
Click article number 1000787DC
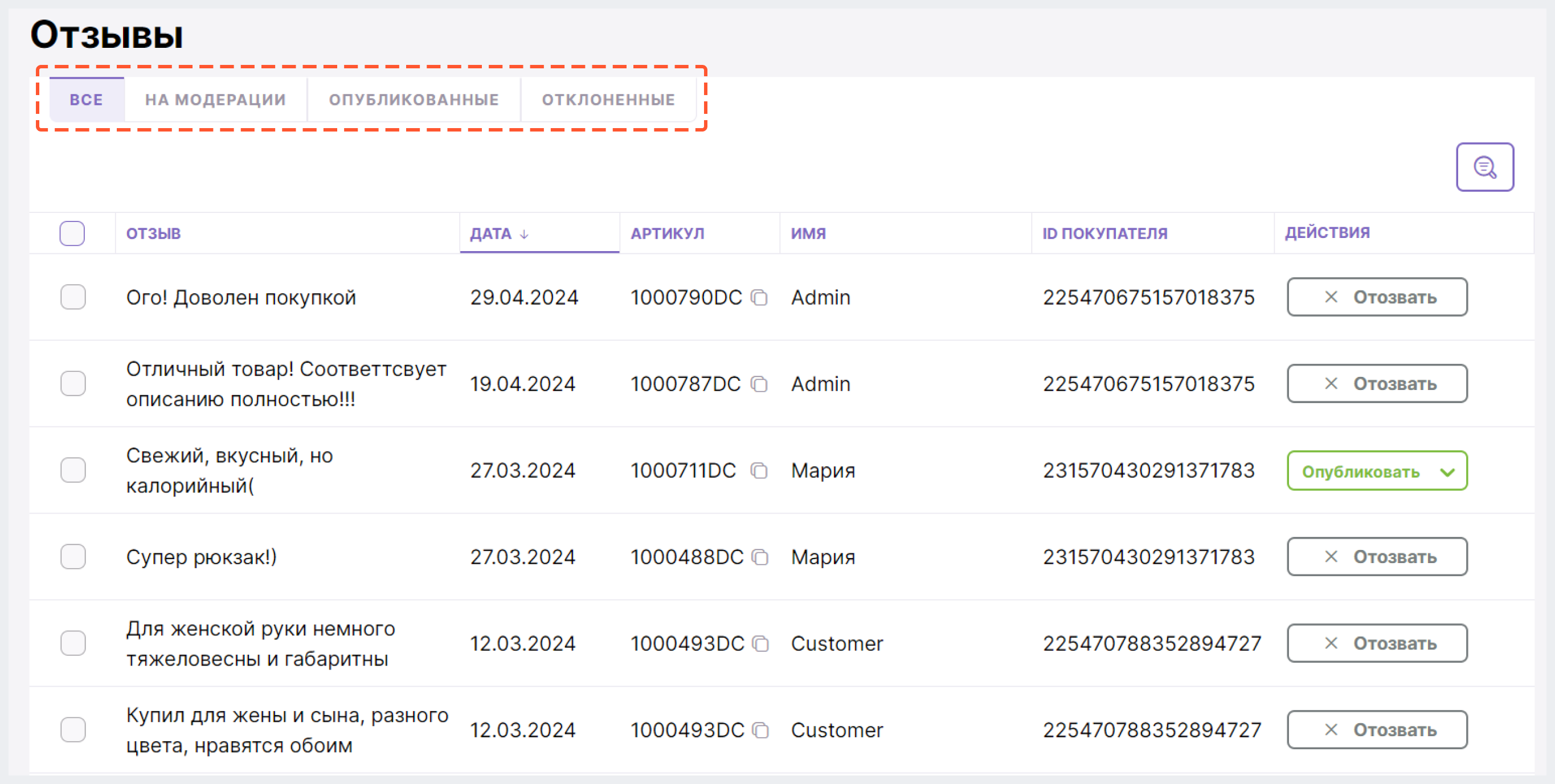tap(685, 384)
